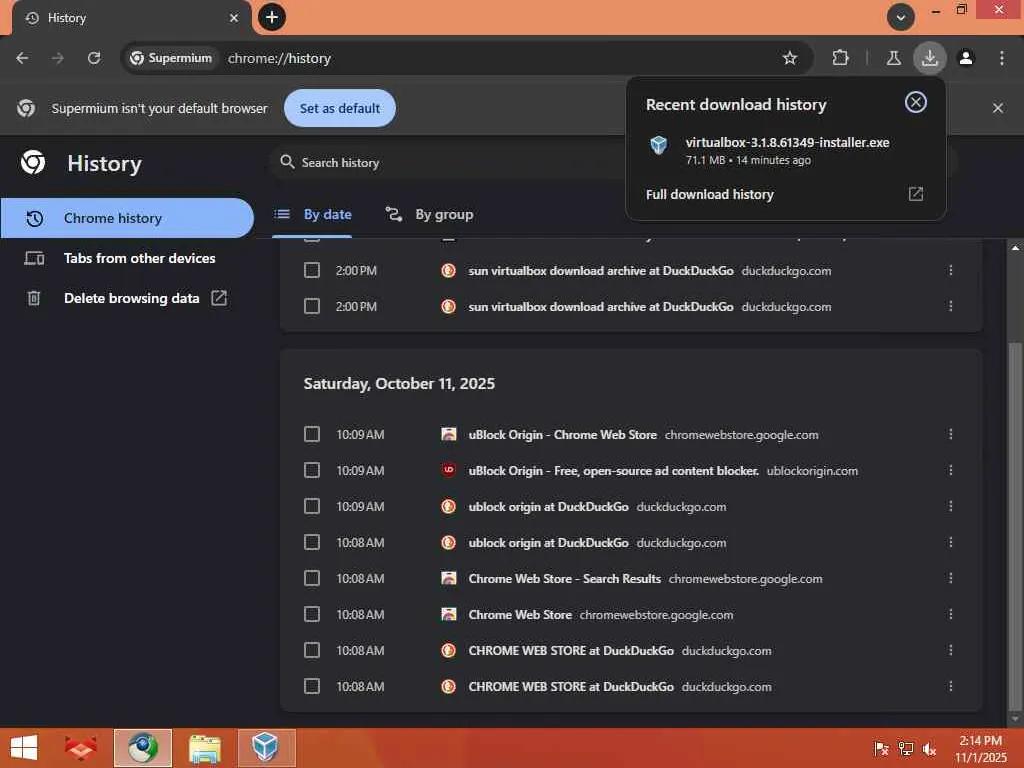Open actions menu for last CHROME WEB STORE entry

click(950, 686)
